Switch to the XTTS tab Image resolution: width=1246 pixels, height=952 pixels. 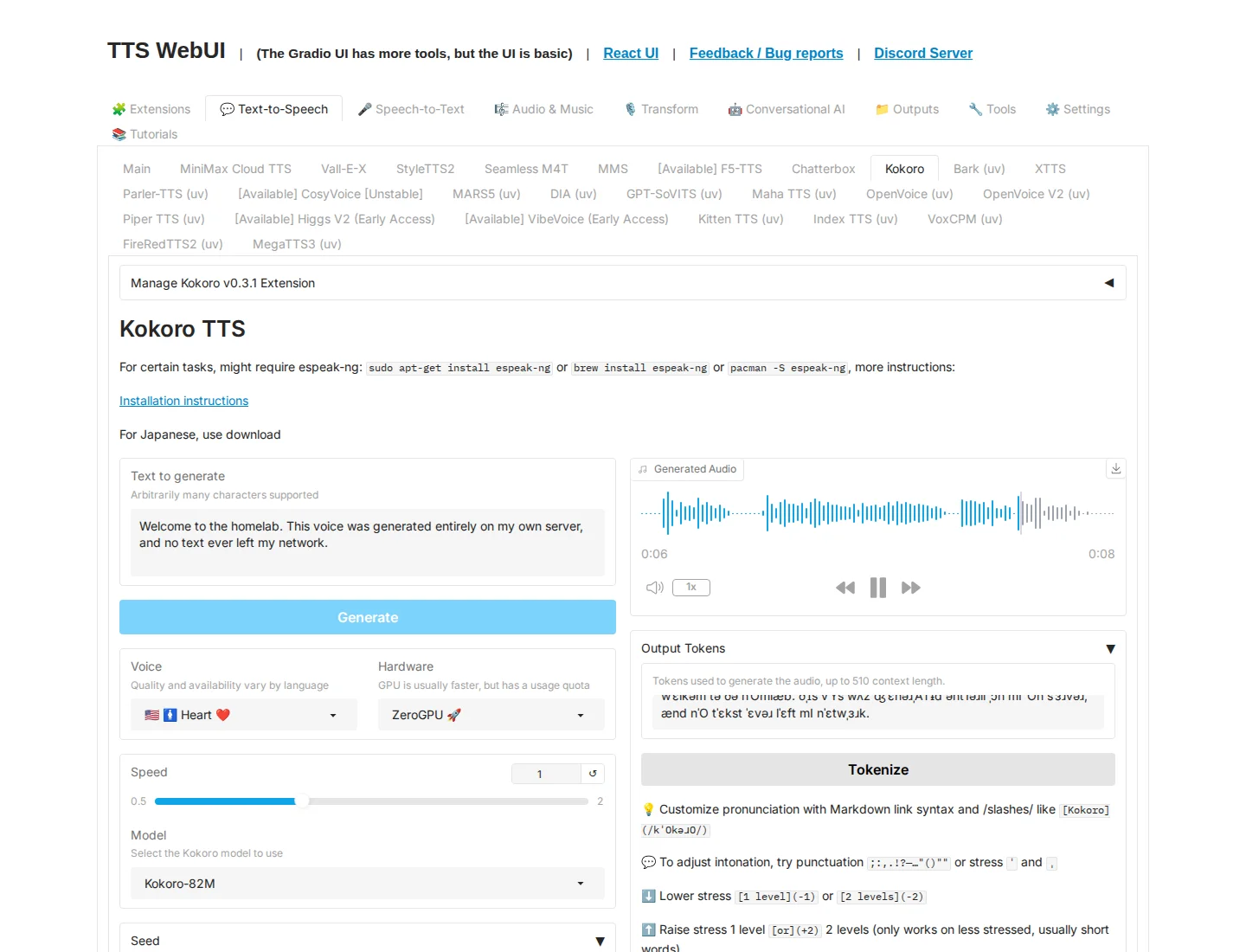tap(1050, 169)
